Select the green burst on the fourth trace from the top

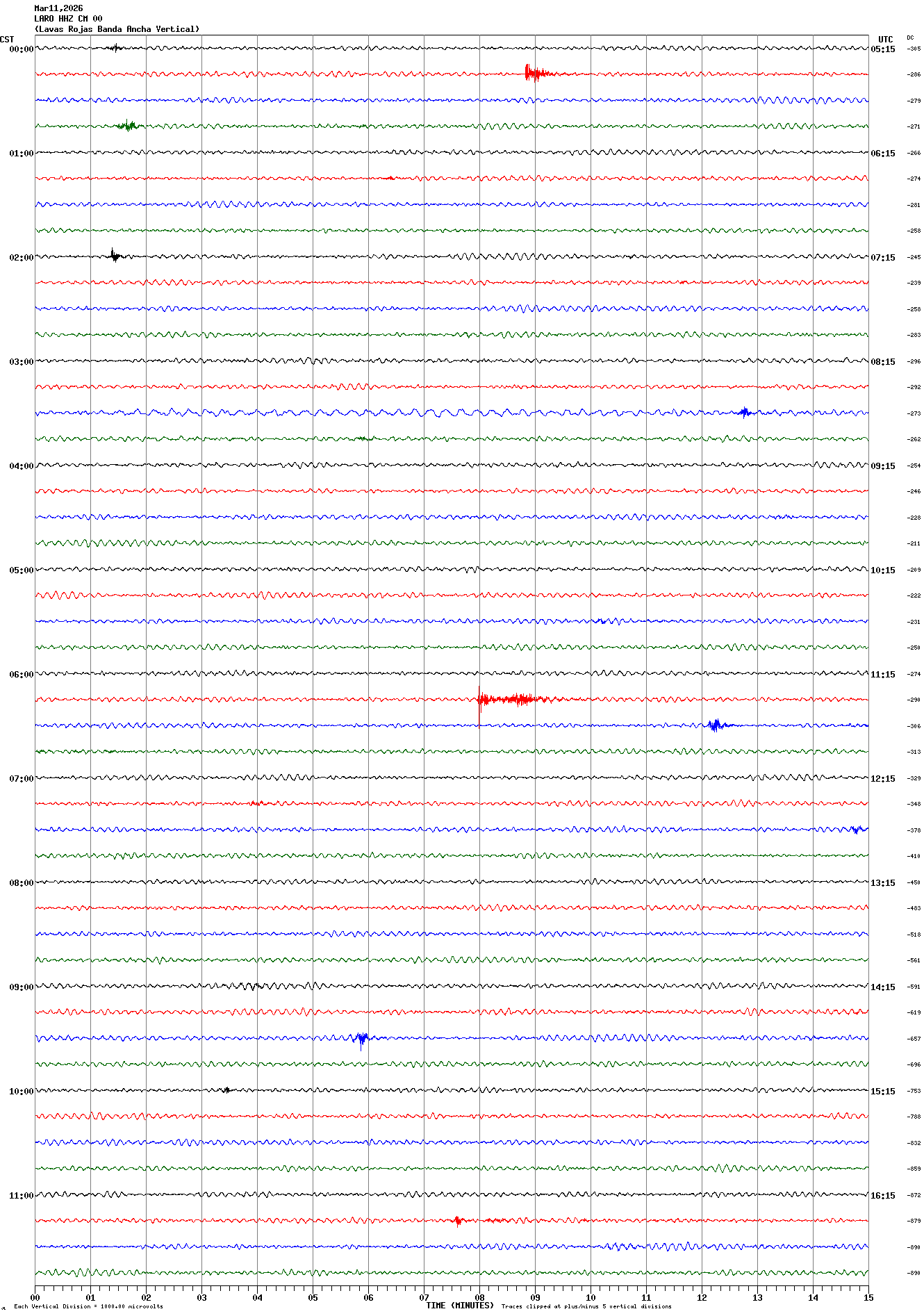click(x=128, y=126)
